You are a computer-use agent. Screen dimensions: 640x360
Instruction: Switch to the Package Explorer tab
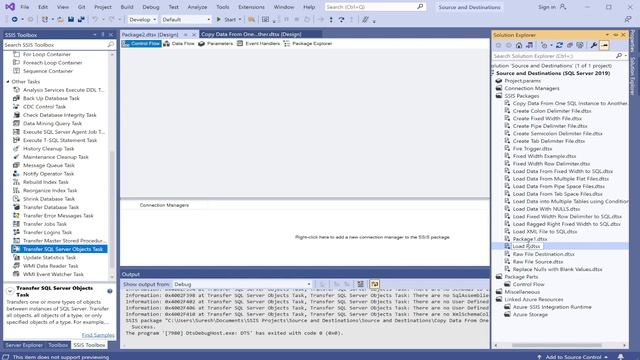coord(308,43)
